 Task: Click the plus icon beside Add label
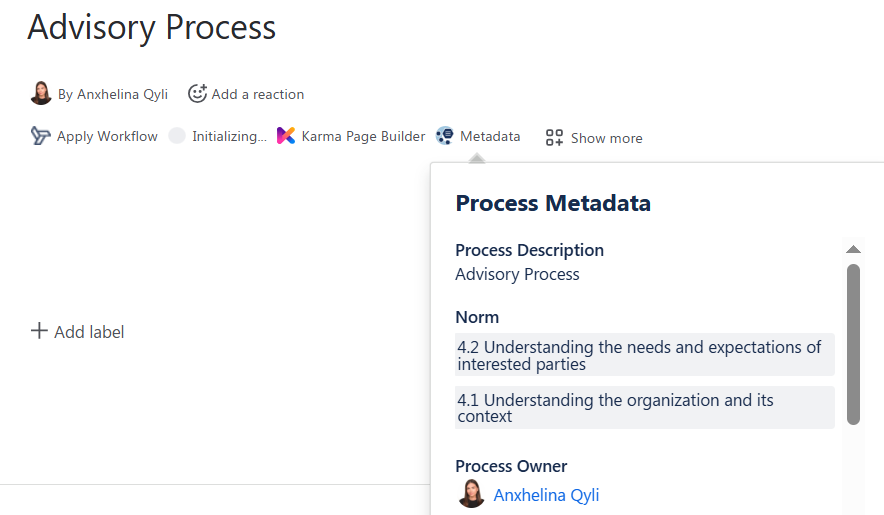tap(39, 331)
